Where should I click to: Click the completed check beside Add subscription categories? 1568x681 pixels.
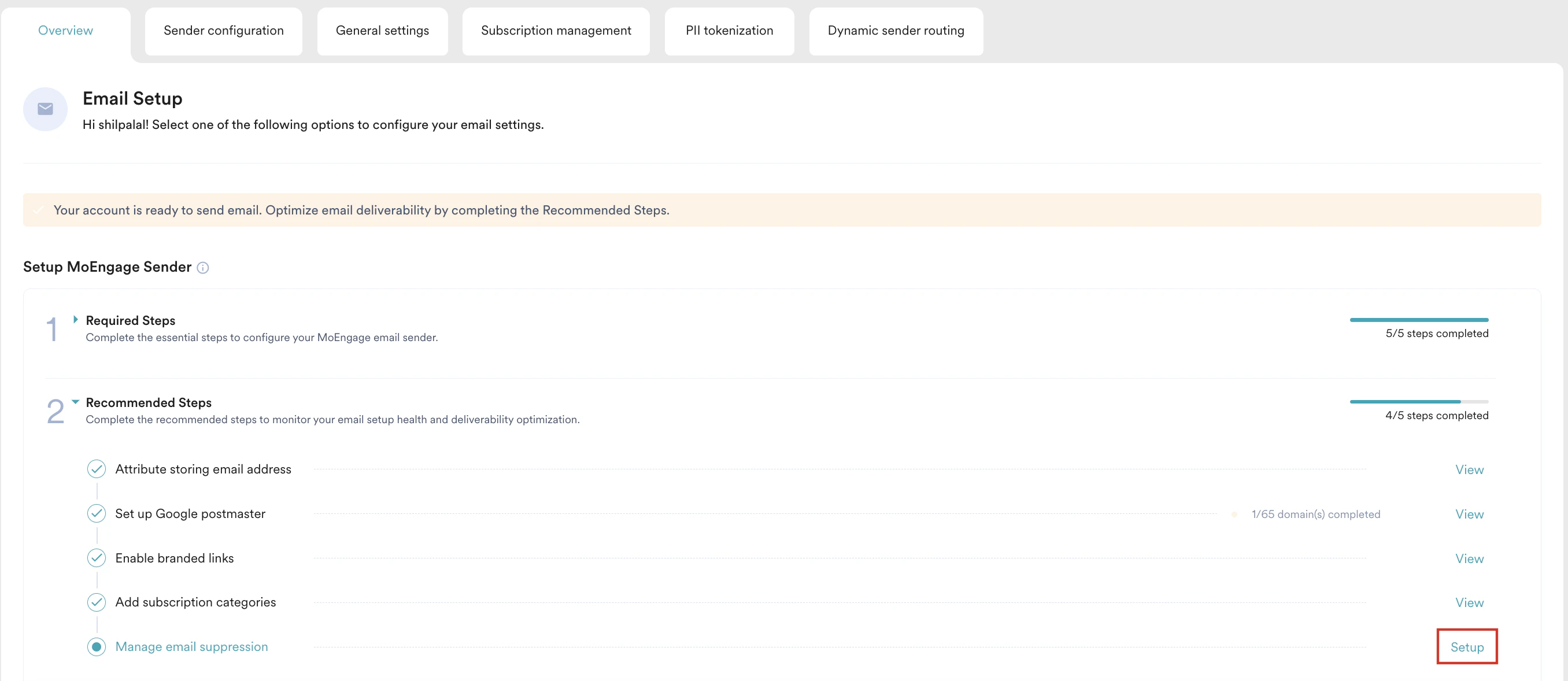pyautogui.click(x=97, y=602)
